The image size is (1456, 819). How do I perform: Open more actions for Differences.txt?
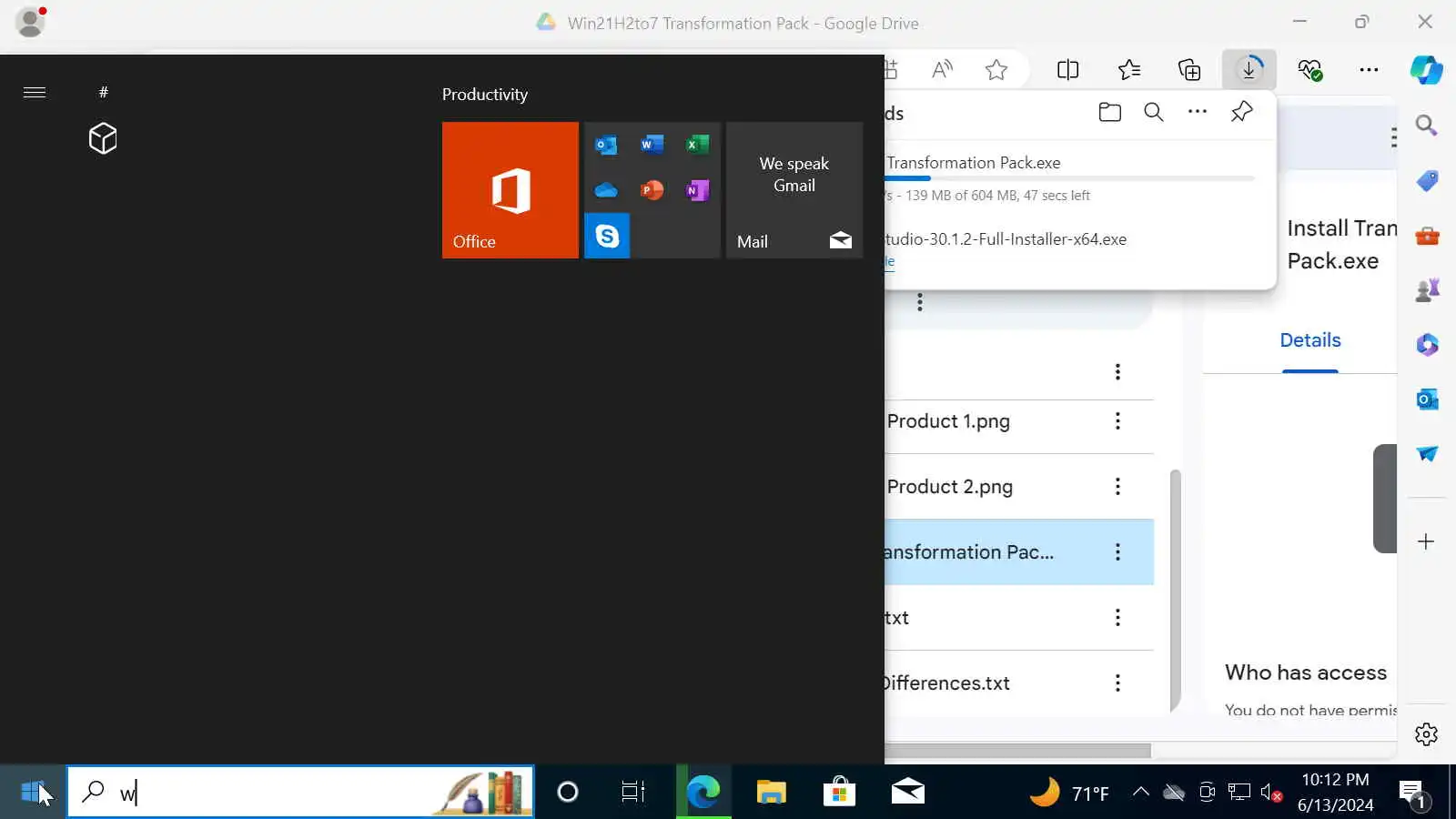(1117, 683)
